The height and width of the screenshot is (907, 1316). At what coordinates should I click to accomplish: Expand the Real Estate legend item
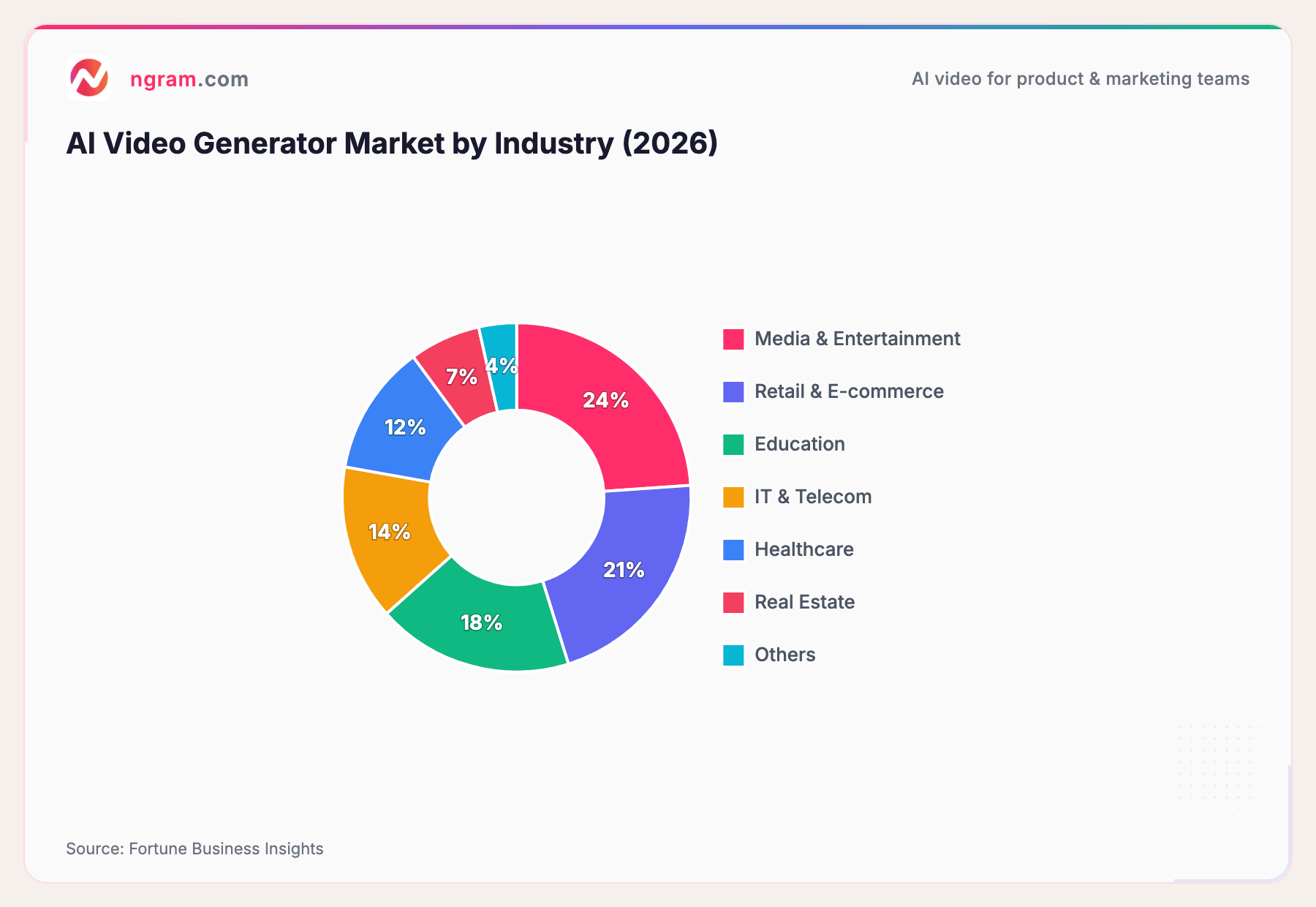(x=804, y=601)
